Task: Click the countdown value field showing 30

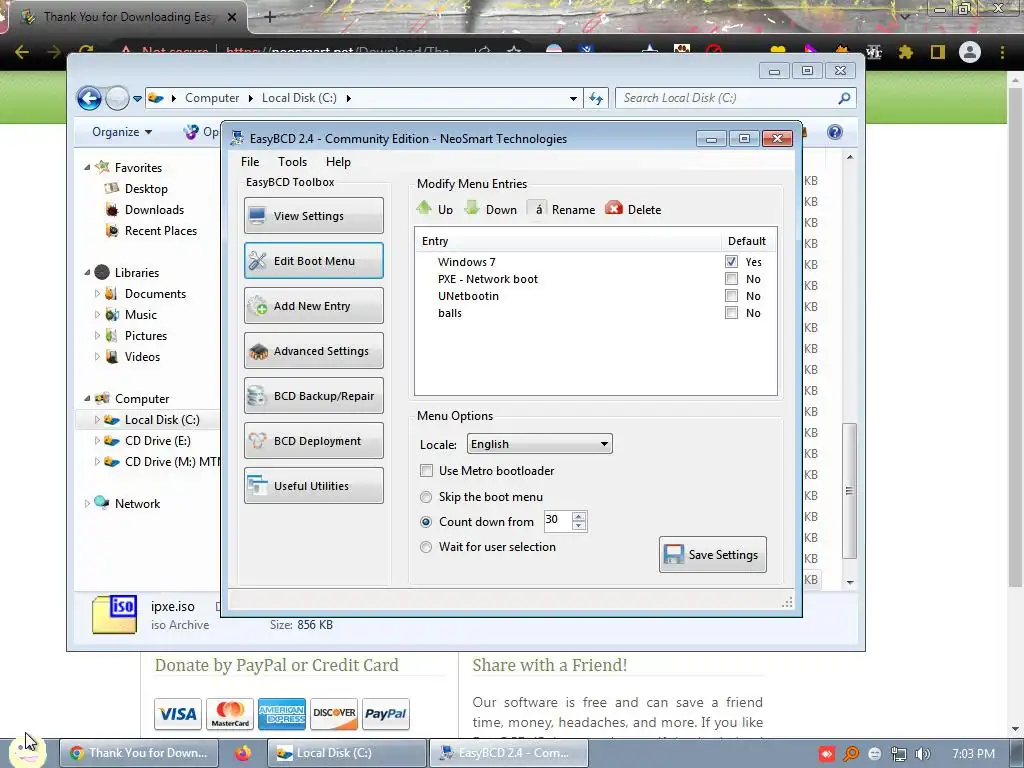Action: pos(557,520)
